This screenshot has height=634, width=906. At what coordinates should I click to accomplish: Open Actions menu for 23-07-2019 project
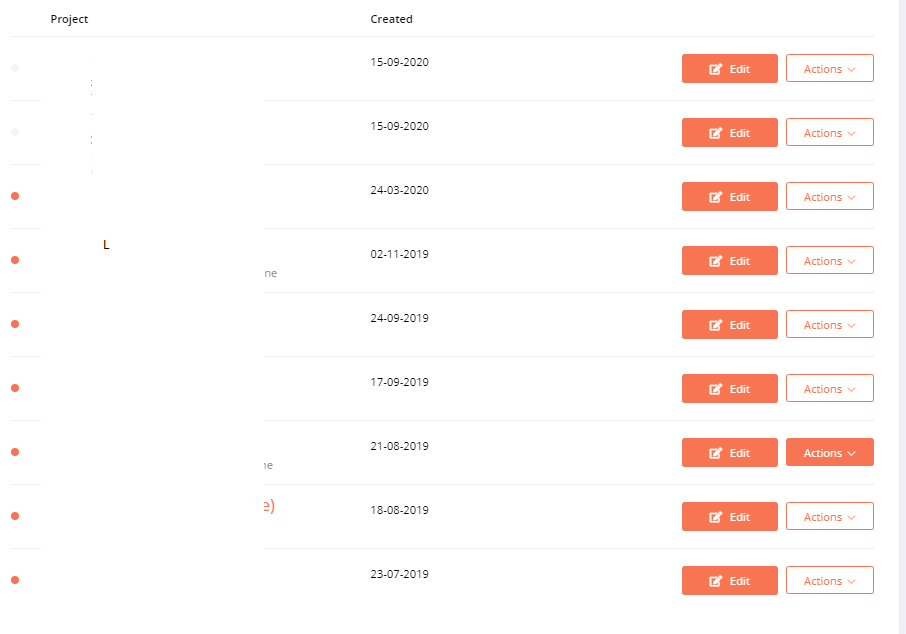tap(829, 580)
